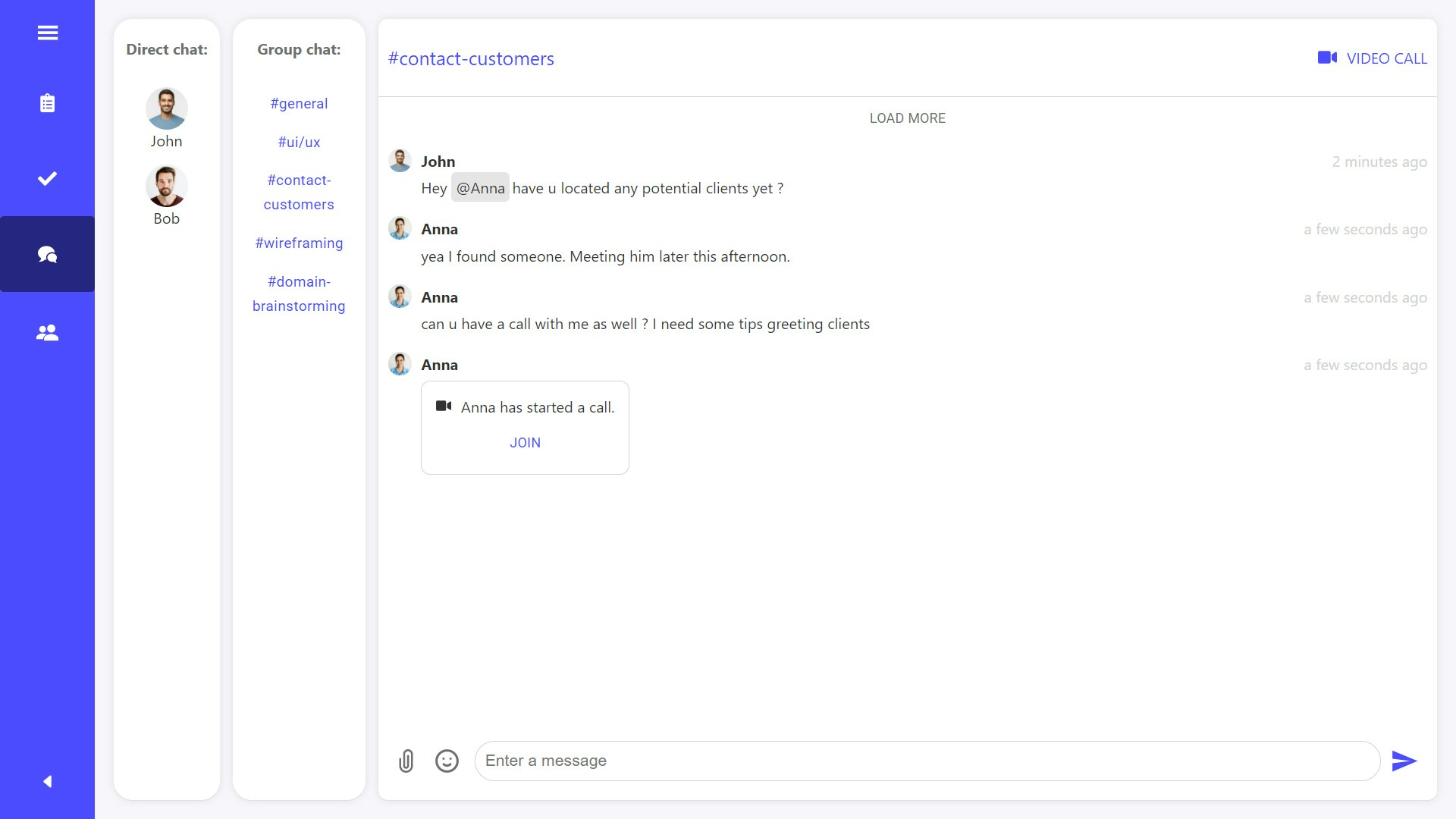Open #domain-brainstorming channel
Screen dimensions: 1456x819
coord(299,293)
